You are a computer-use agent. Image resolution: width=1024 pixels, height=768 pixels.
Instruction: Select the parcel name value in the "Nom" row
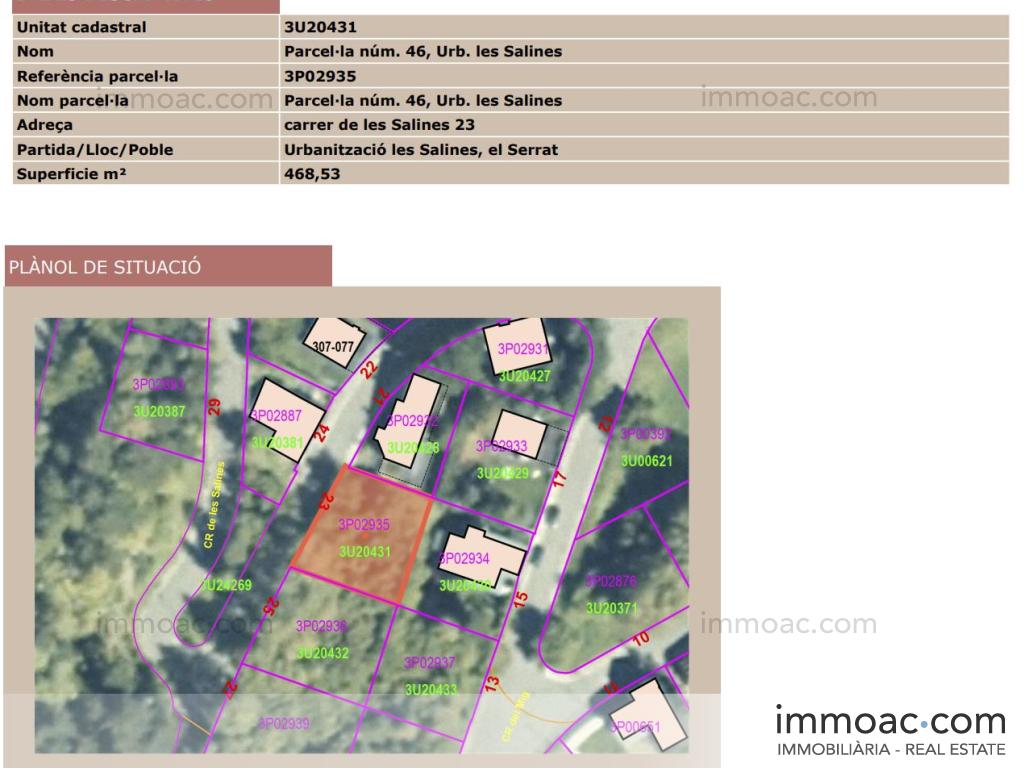tap(423, 52)
